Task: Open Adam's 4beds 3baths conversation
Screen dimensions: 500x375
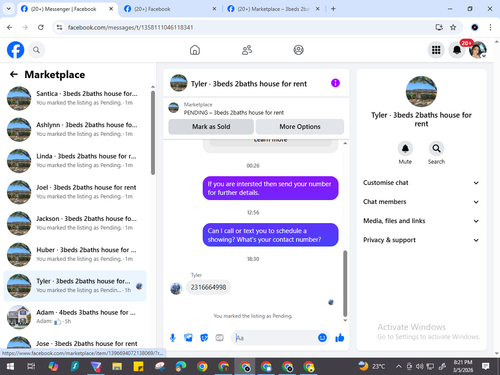Action: (75, 317)
